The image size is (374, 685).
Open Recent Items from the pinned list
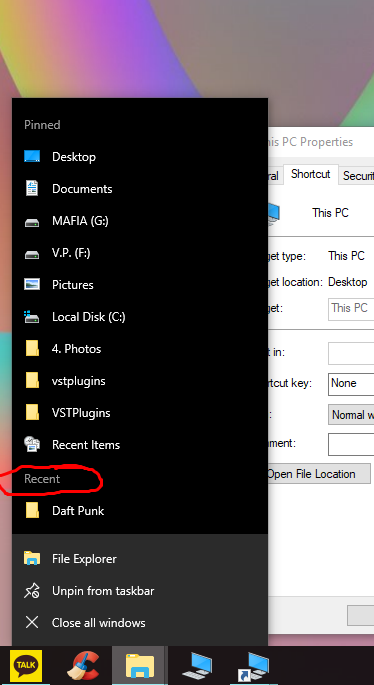click(x=140, y=445)
